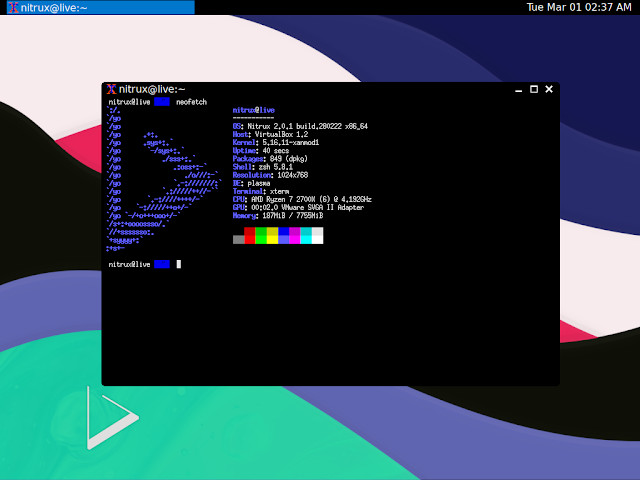Image resolution: width=640 pixels, height=480 pixels.
Task: Click the Shell line zsh 5.8.1
Action: 263,167
